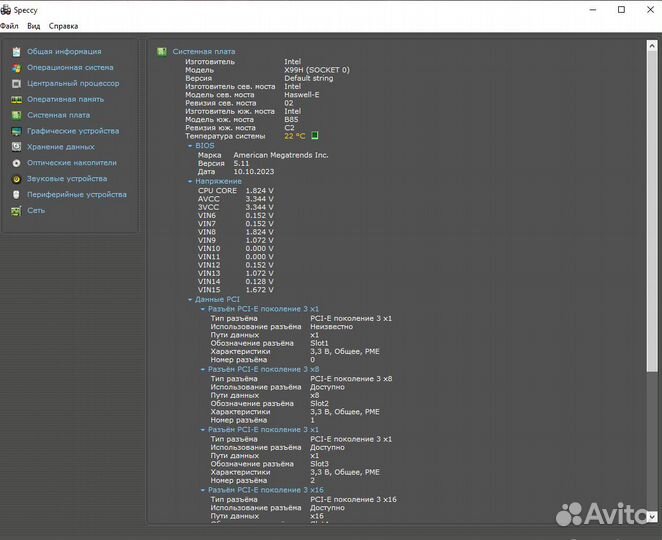
Task: Click the Общая информация sidebar icon
Action: 16,52
